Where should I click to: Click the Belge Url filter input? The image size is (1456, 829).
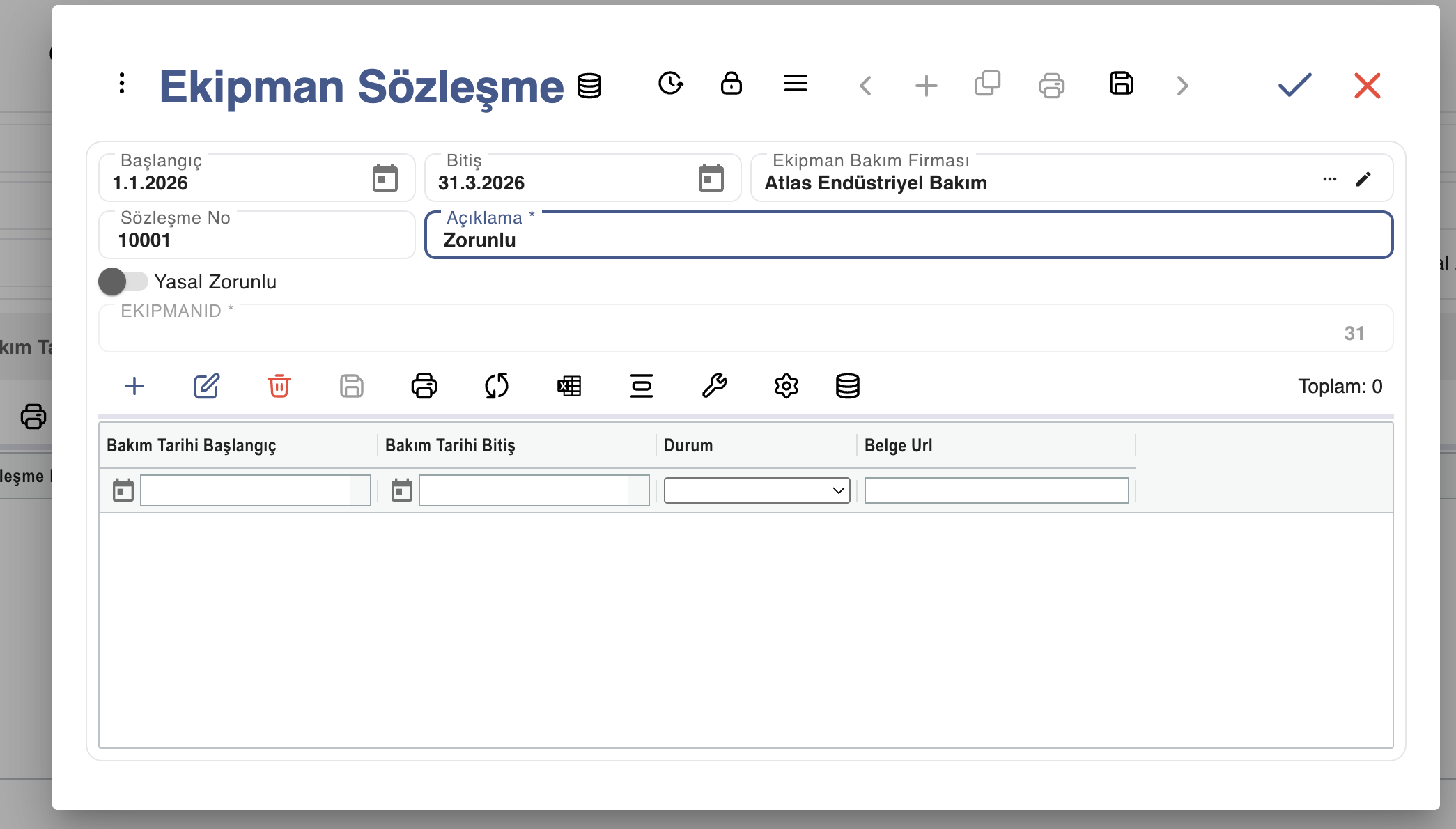point(996,490)
